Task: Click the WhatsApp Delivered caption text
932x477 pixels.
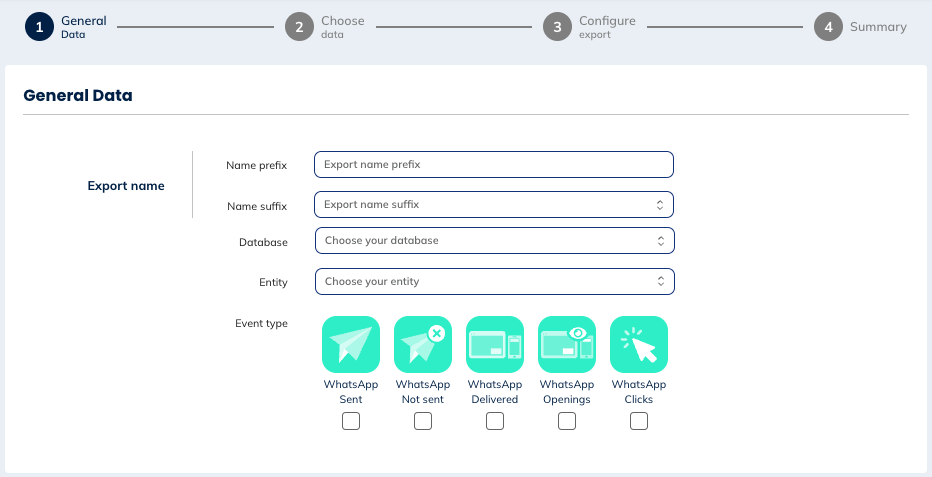Action: tap(495, 392)
